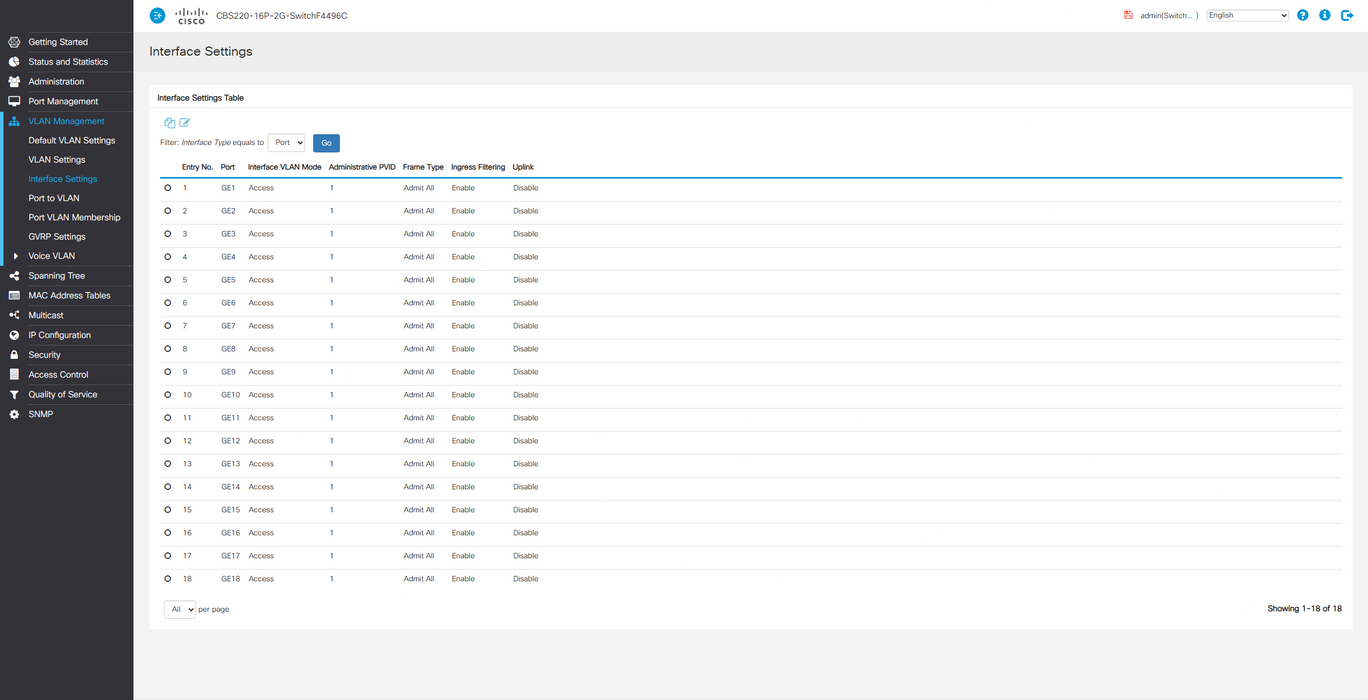Click the Port Management monitor icon
This screenshot has height=700, width=1368.
click(x=14, y=101)
